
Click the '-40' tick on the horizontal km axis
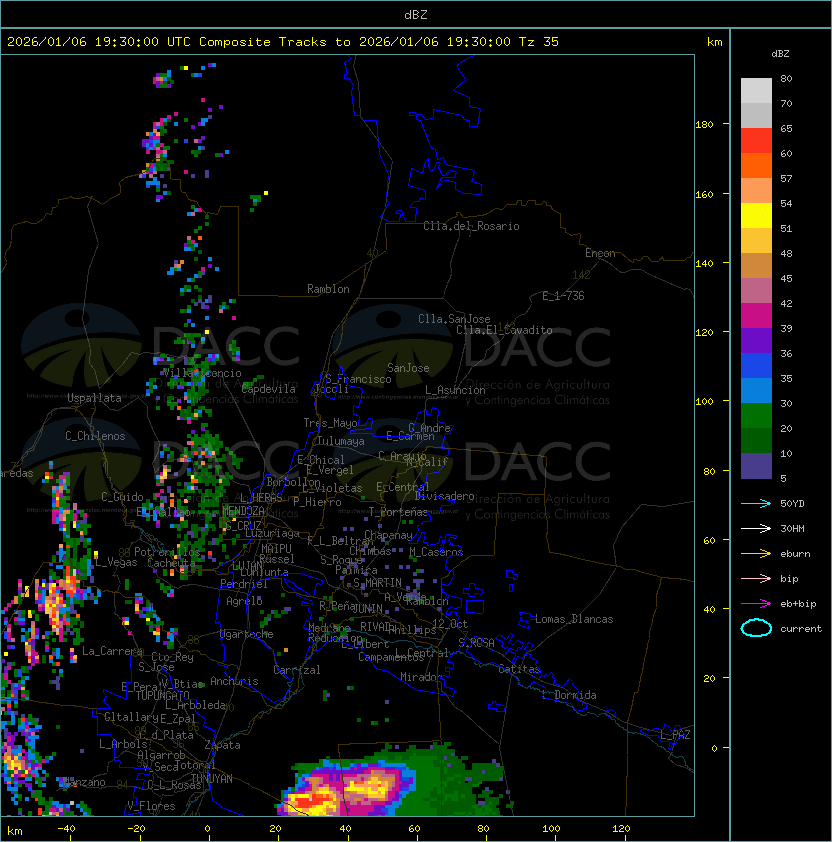(66, 829)
